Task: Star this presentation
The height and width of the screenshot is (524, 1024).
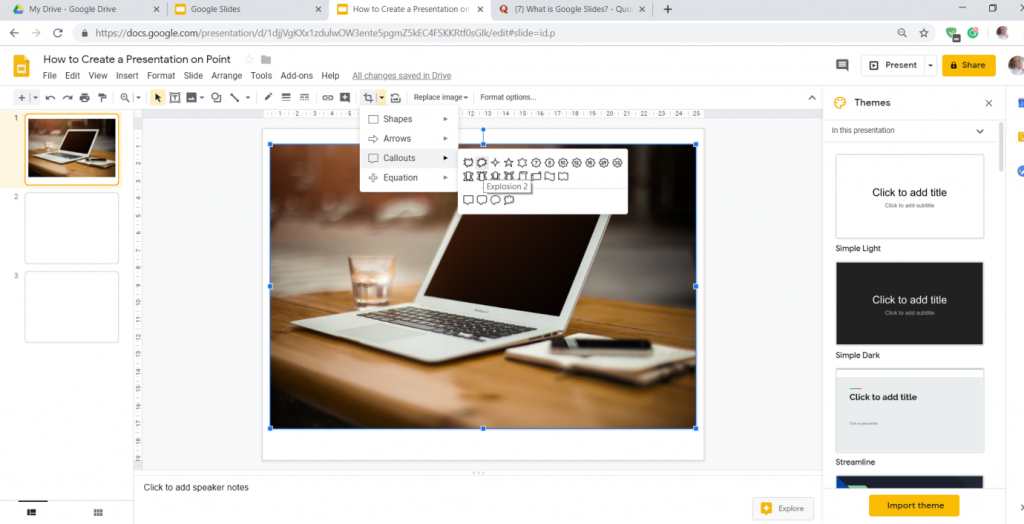Action: pyautogui.click(x=249, y=59)
